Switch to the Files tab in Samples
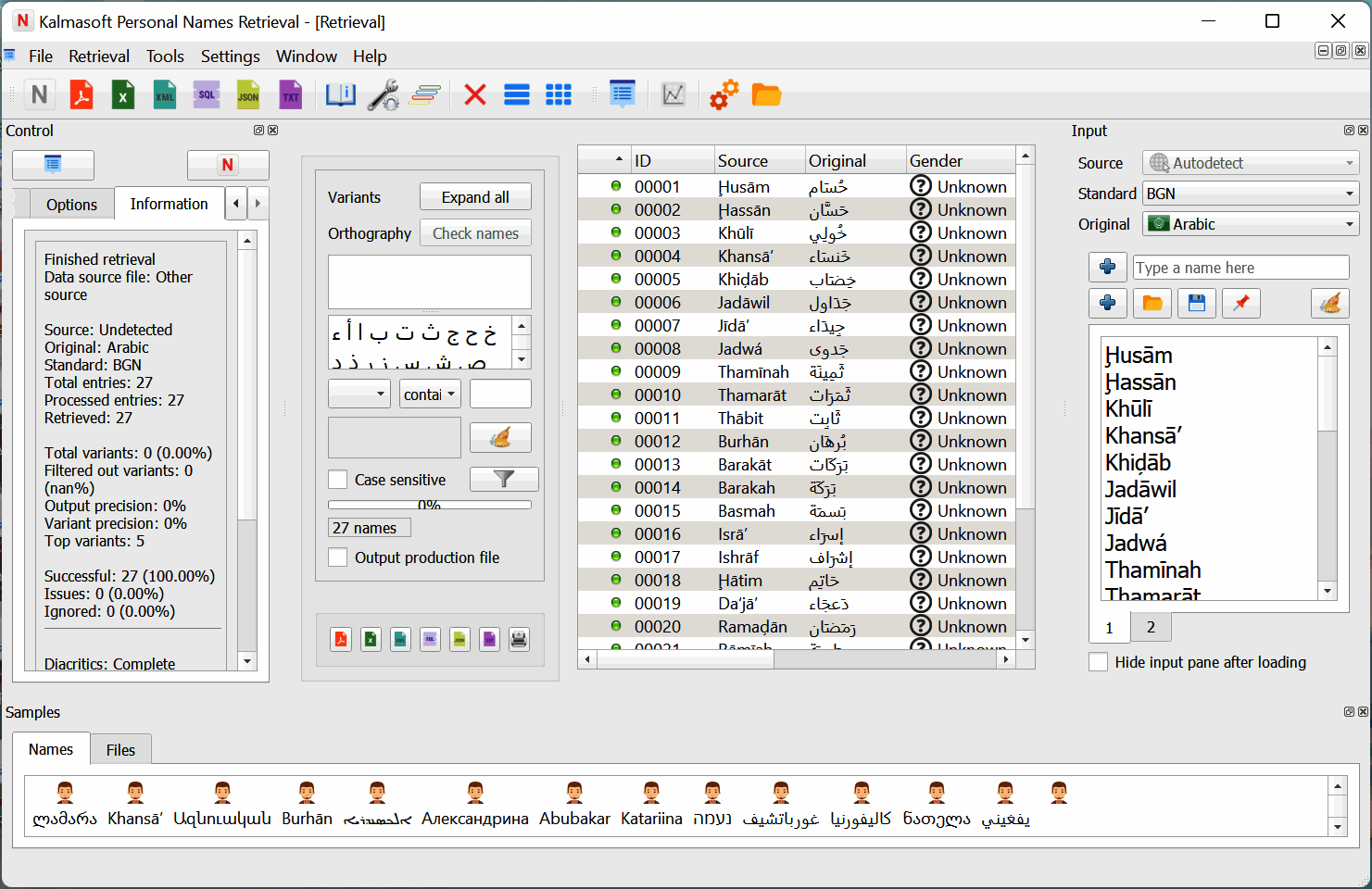The width and height of the screenshot is (1372, 889). 120,750
